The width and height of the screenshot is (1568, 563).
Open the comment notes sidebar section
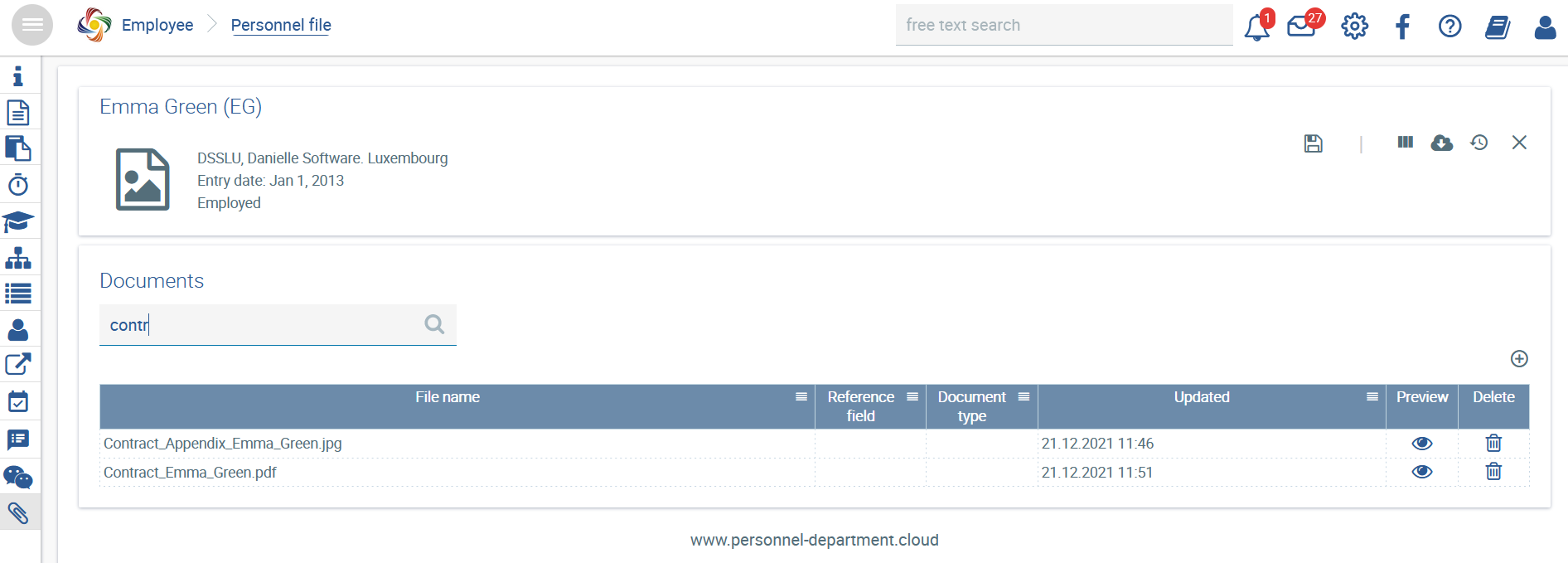[x=17, y=439]
